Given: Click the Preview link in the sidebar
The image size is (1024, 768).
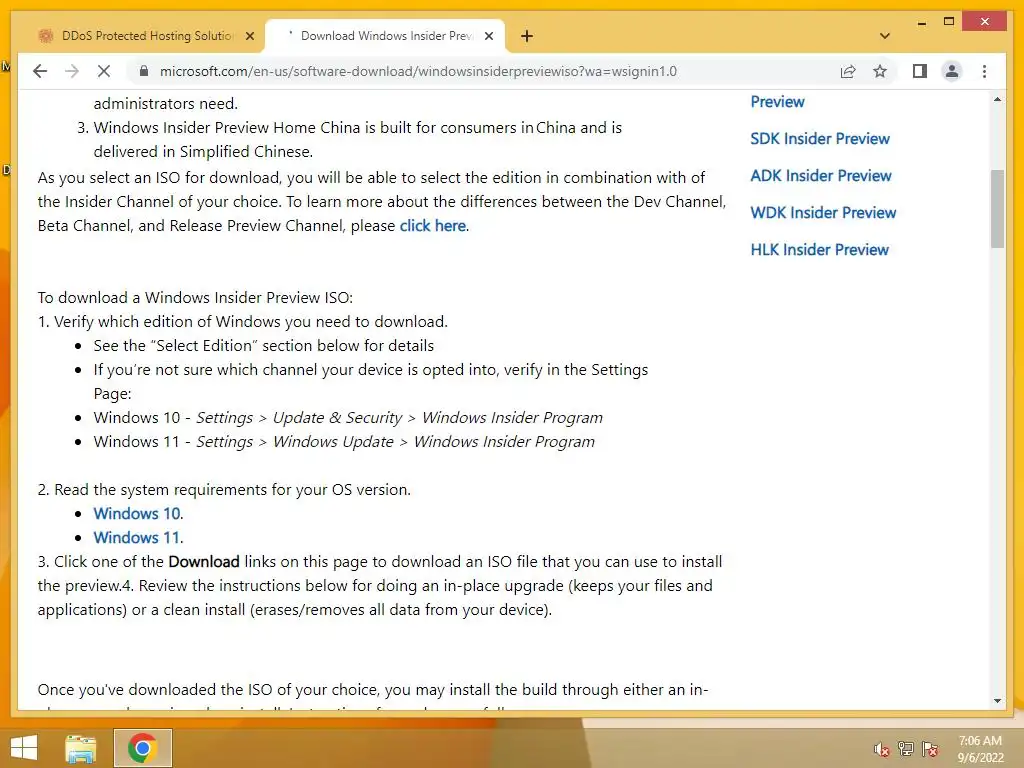Looking at the screenshot, I should click(777, 102).
